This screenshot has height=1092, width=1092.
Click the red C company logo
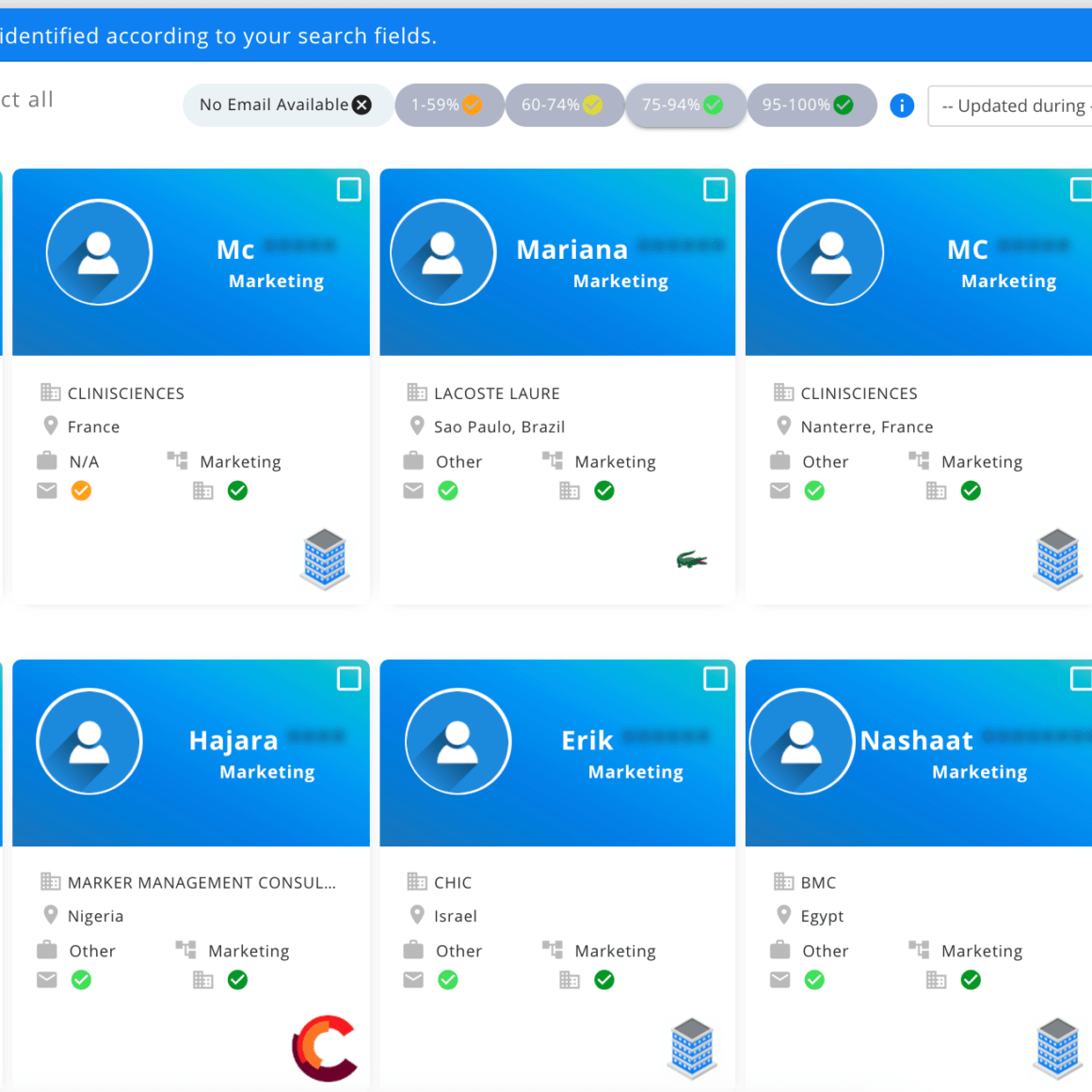pos(325,1048)
